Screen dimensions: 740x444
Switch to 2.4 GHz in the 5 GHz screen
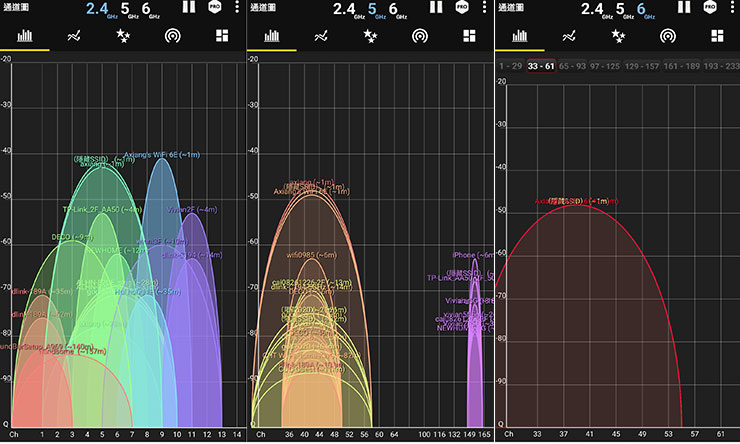click(x=349, y=9)
